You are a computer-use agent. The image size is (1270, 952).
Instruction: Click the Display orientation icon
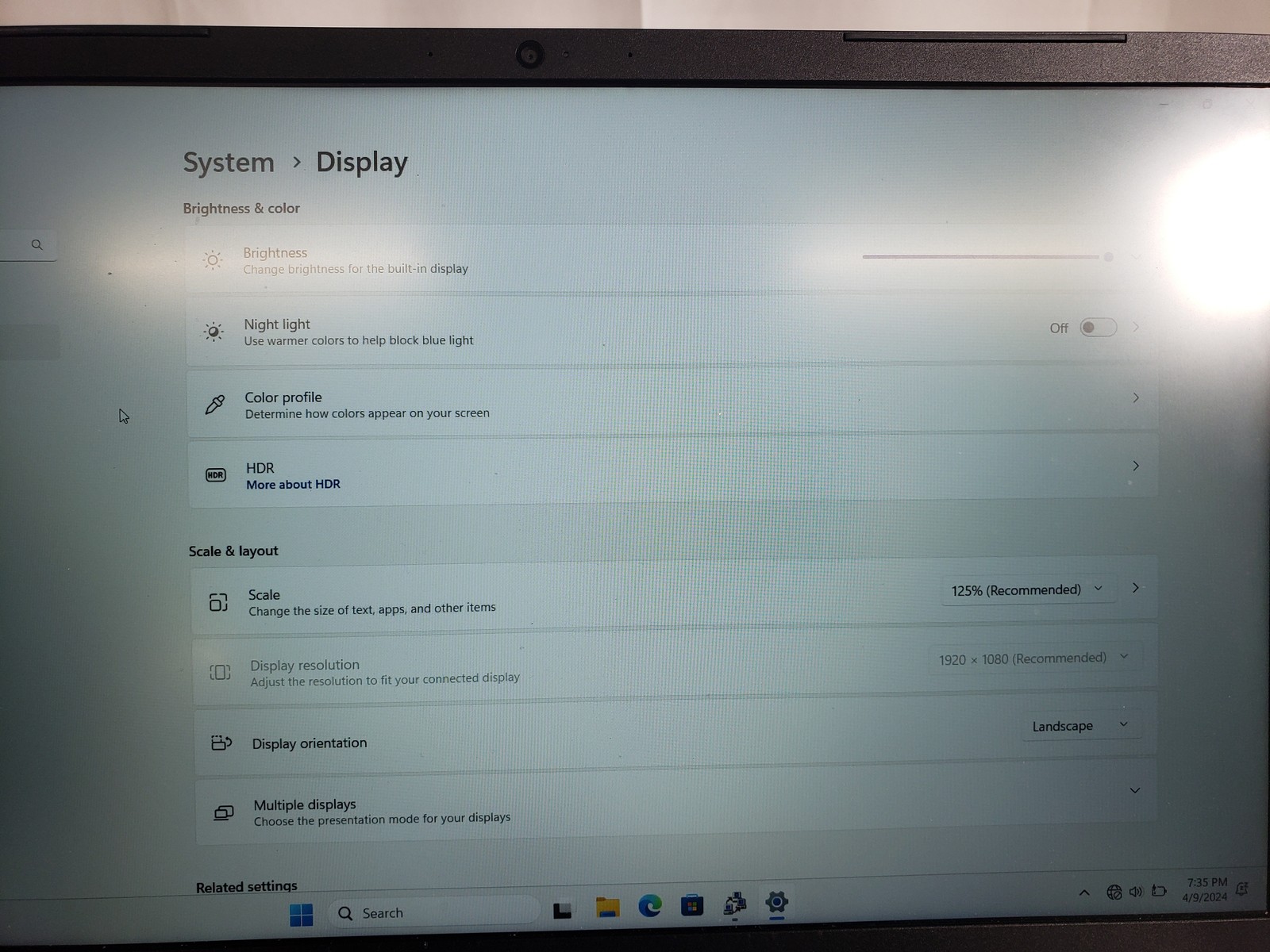point(221,743)
